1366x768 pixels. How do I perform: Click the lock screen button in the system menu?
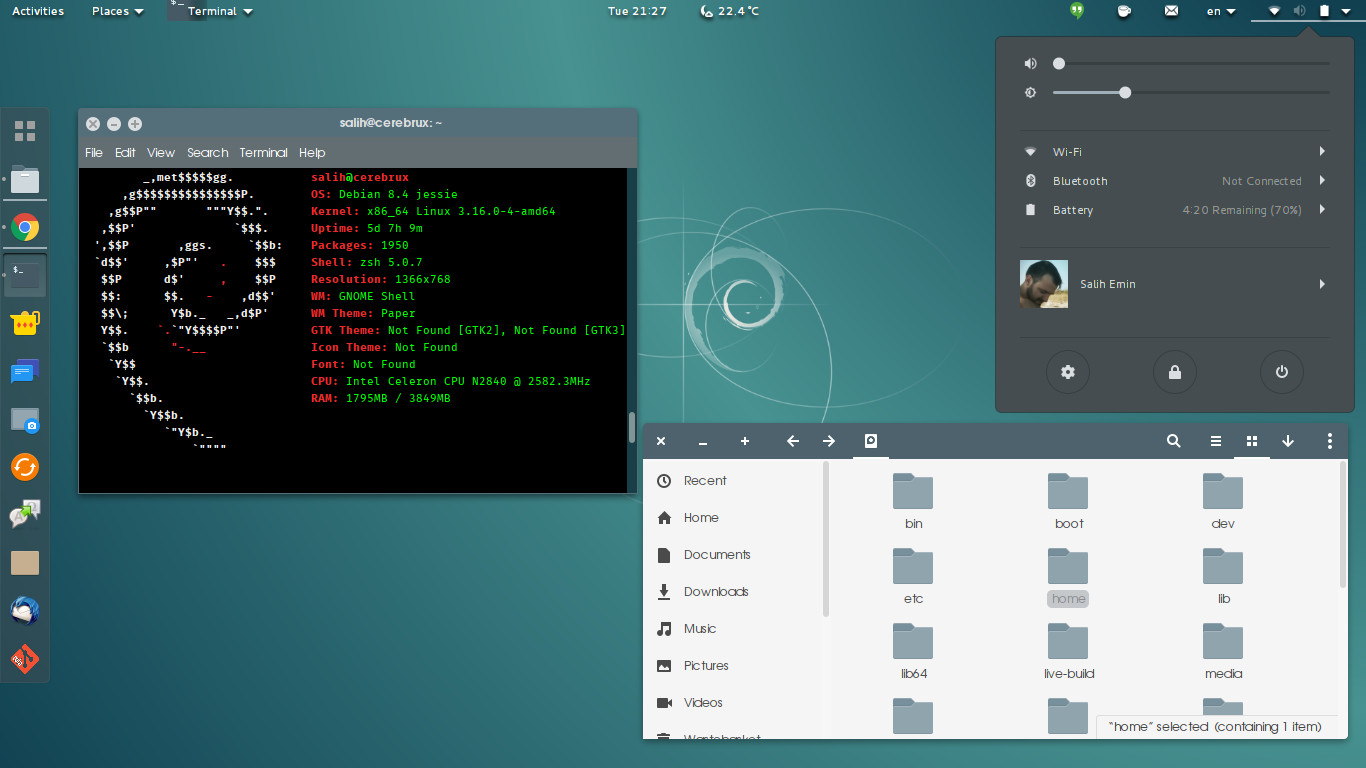pyautogui.click(x=1174, y=371)
